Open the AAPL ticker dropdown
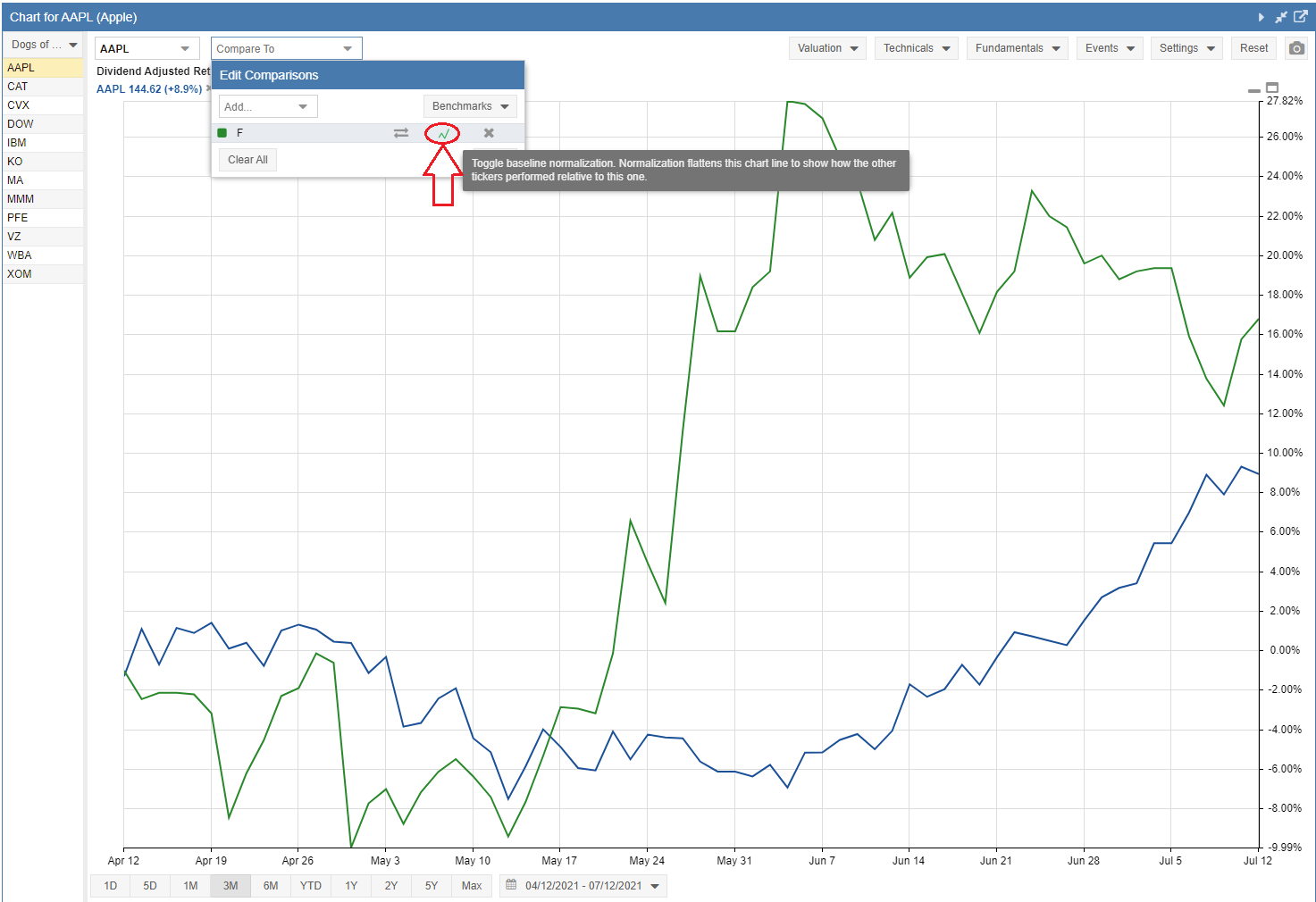 pyautogui.click(x=147, y=48)
